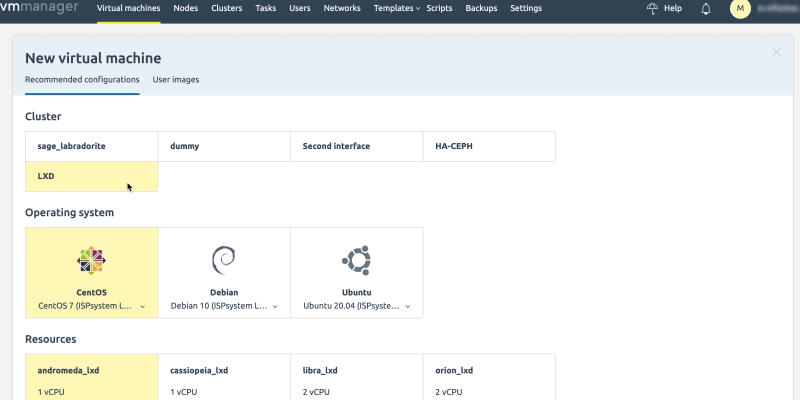Click the blurred username in header
This screenshot has height=400, width=800.
778,8
